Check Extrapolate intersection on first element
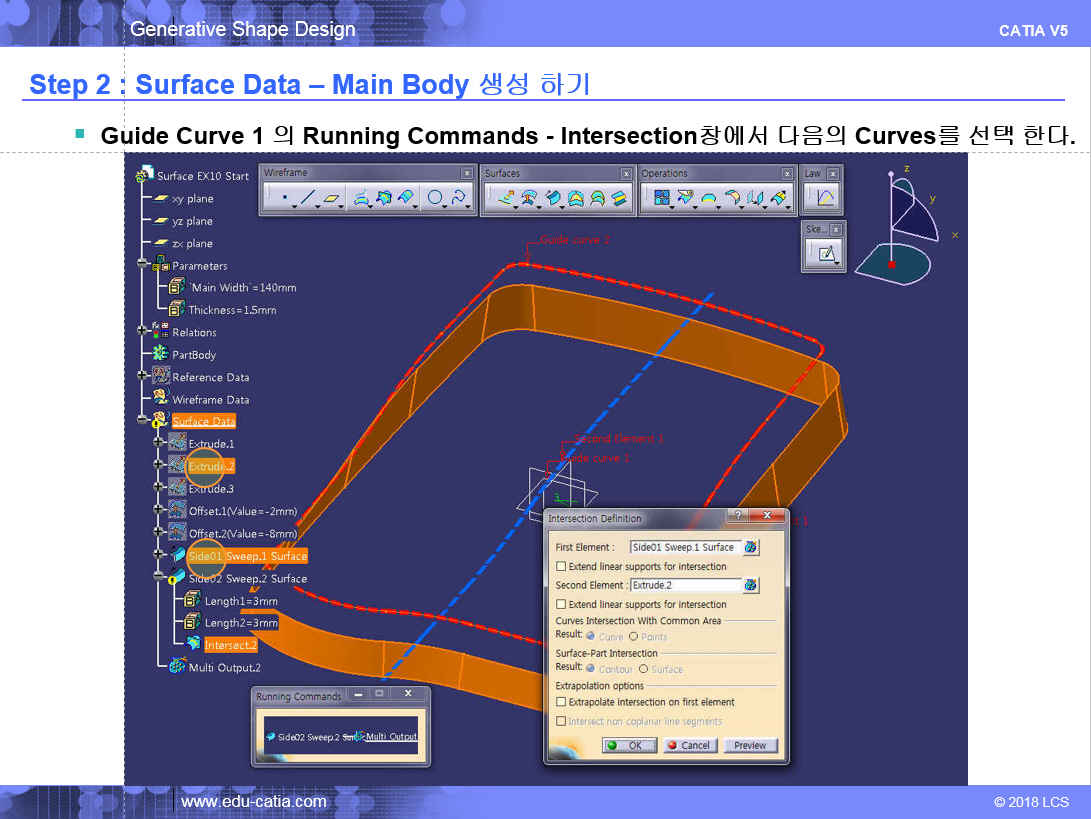The image size is (1091, 819). coord(561,702)
